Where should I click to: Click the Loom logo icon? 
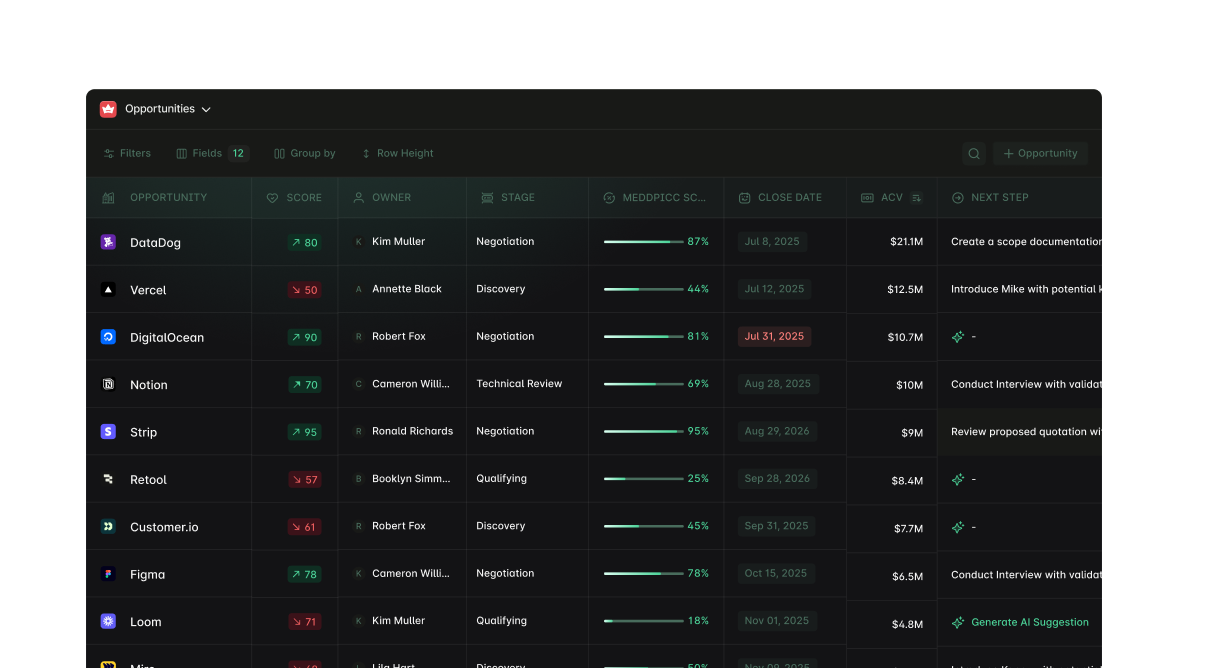point(108,621)
